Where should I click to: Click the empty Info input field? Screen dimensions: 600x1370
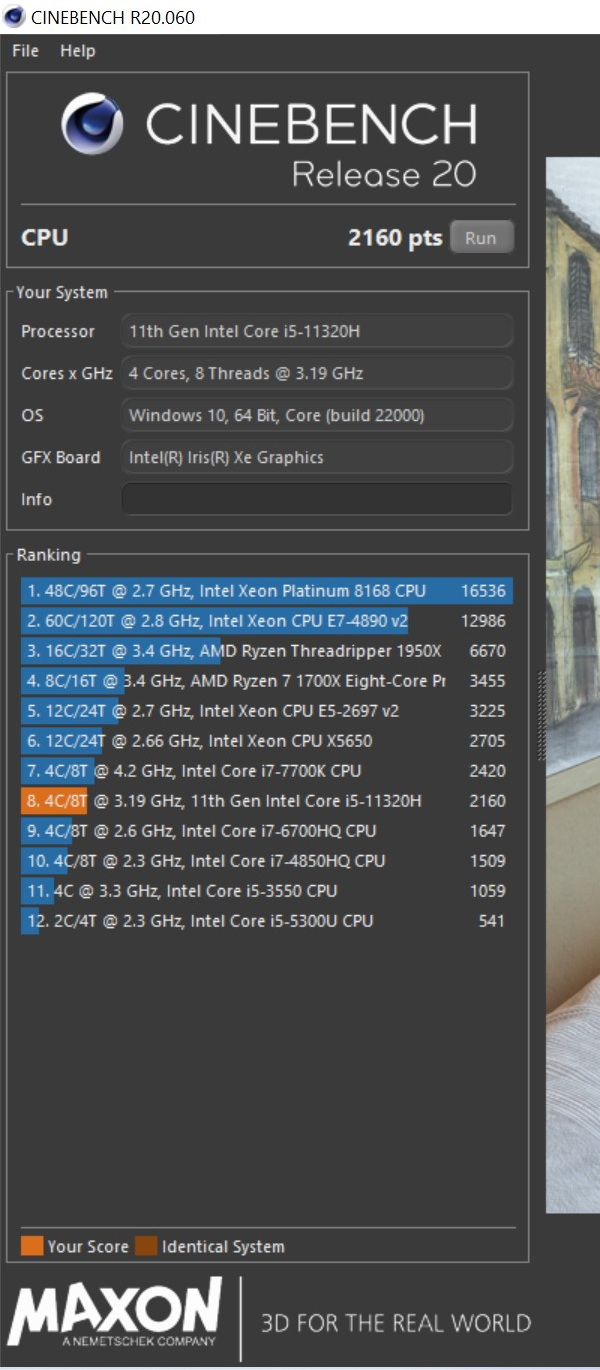click(x=317, y=499)
